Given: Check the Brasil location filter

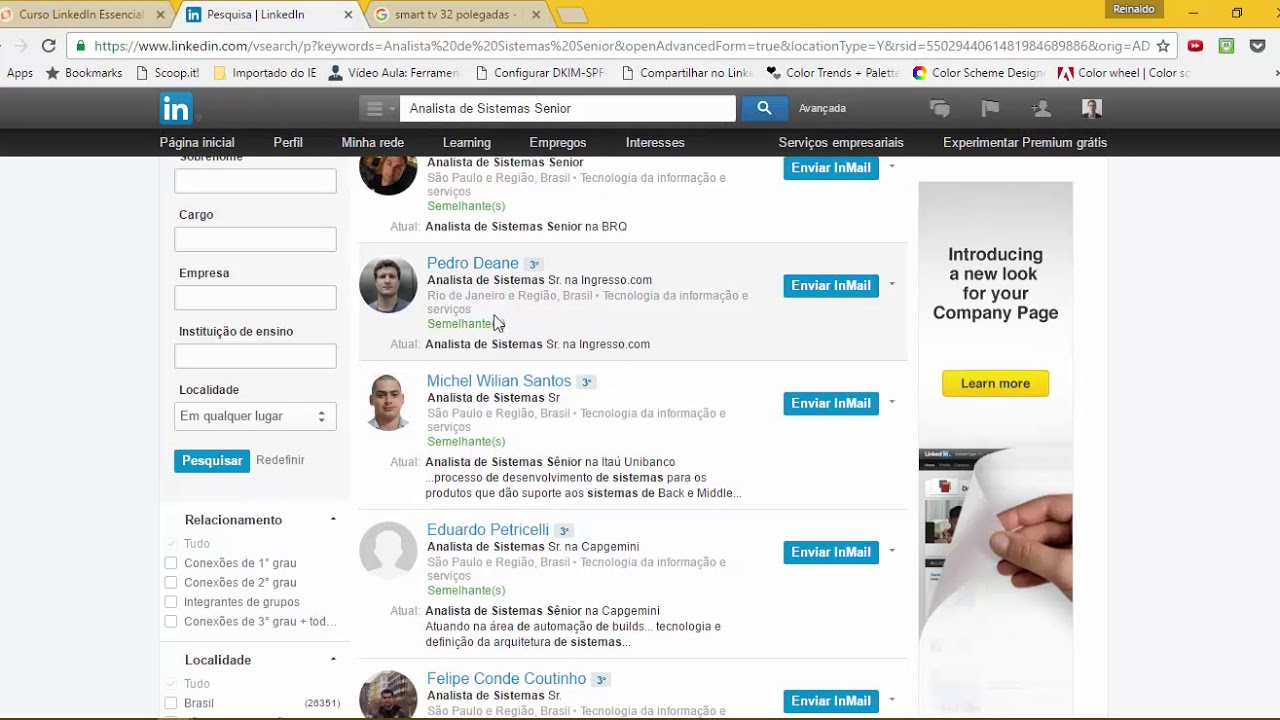Looking at the screenshot, I should (x=171, y=703).
